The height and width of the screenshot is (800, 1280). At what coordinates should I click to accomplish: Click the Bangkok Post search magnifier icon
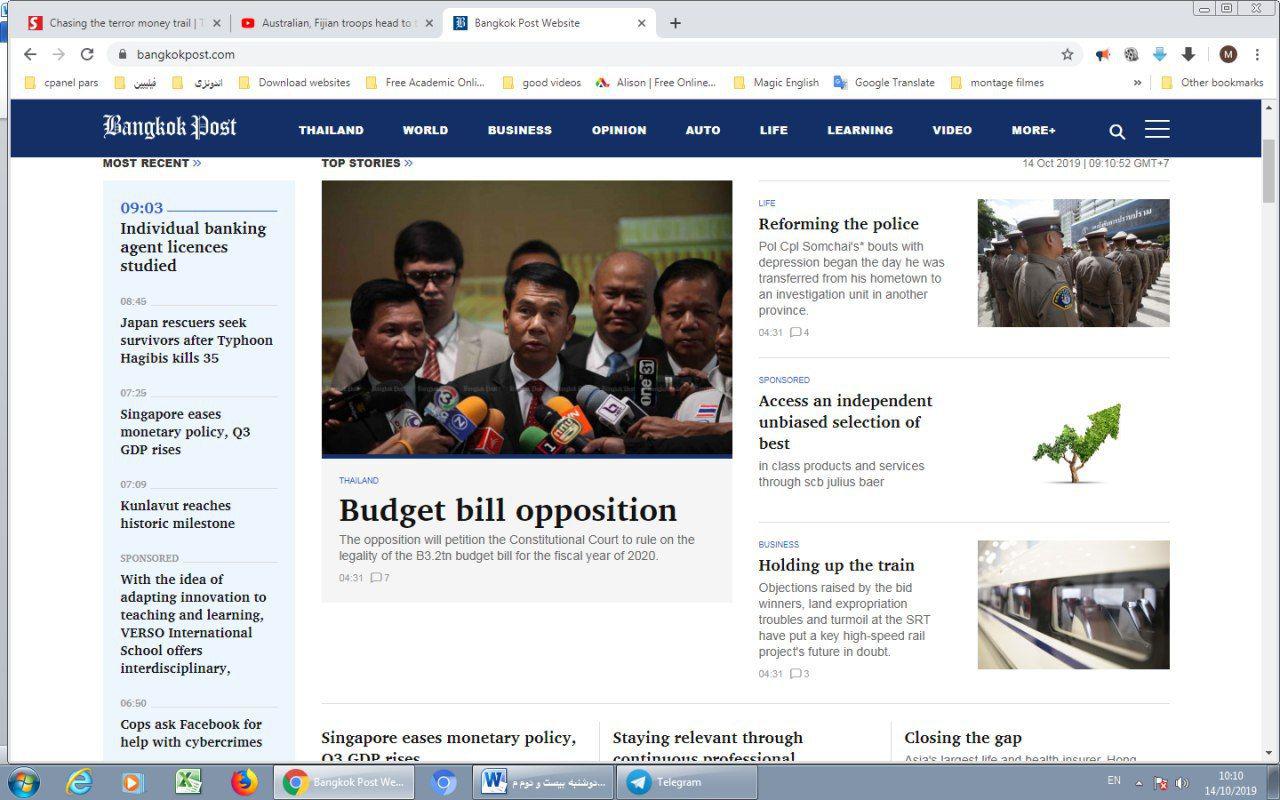[1117, 131]
